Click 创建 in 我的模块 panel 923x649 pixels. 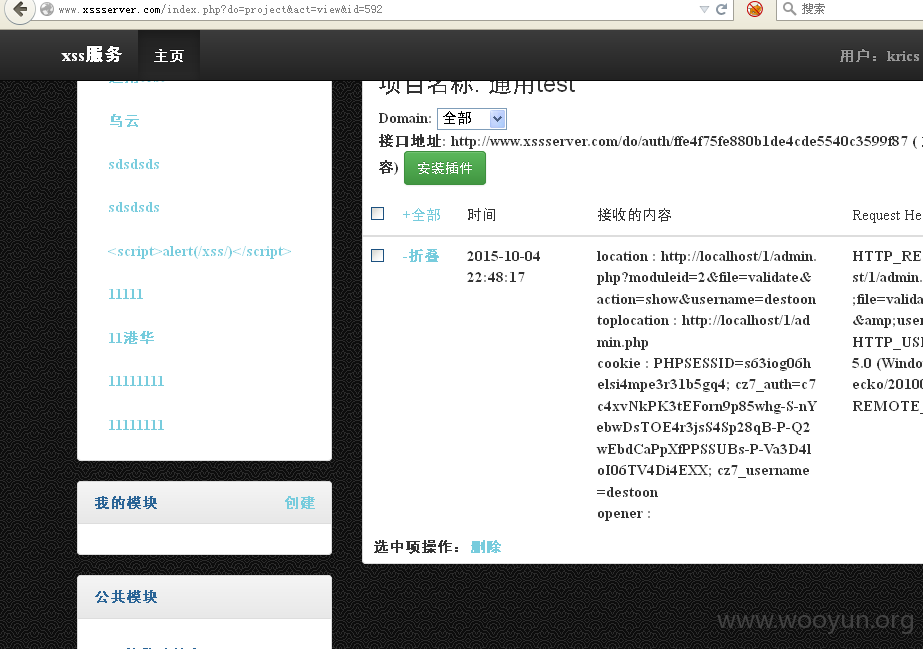pos(300,503)
